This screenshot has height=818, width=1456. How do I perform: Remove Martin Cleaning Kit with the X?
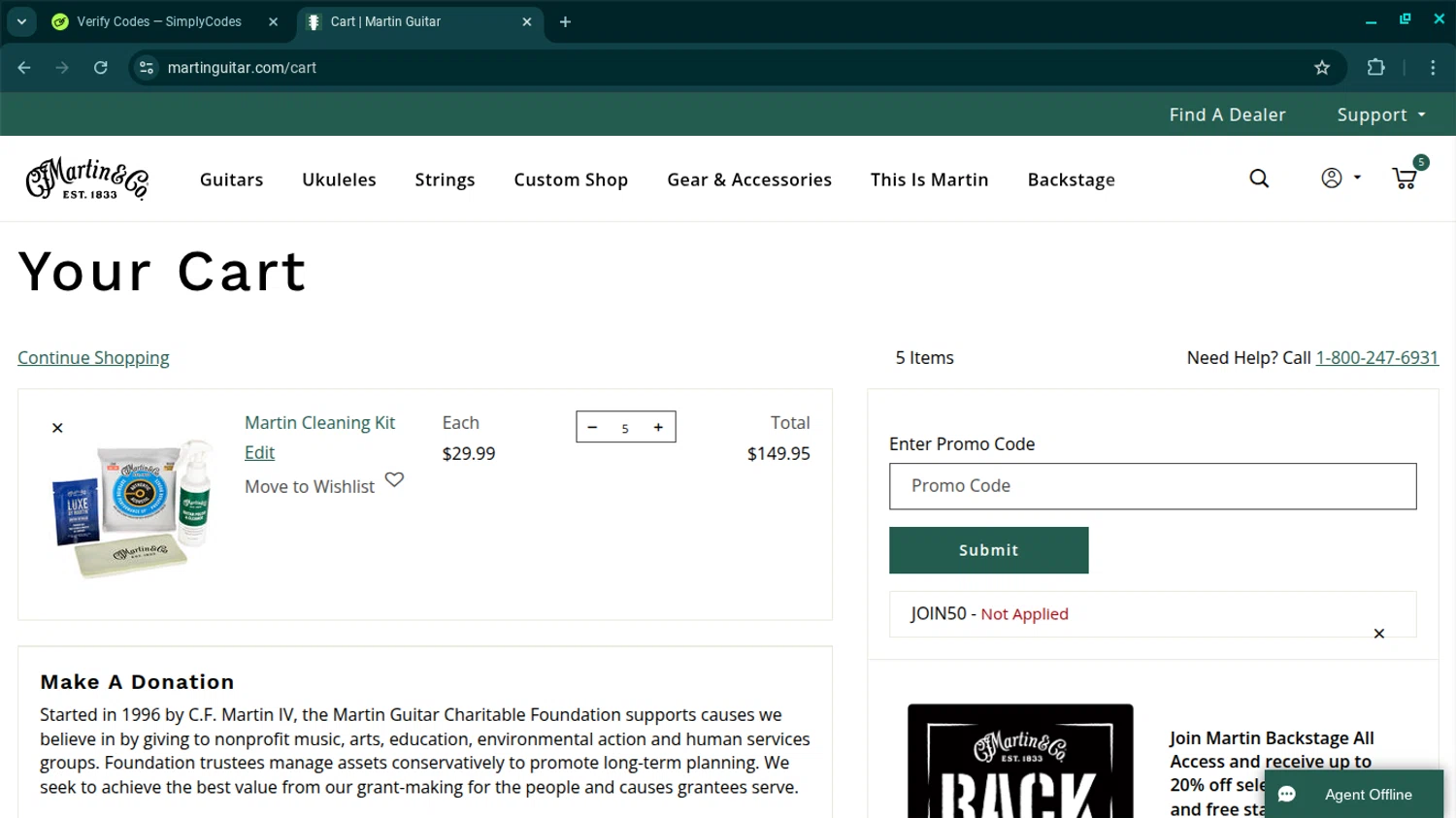[57, 428]
